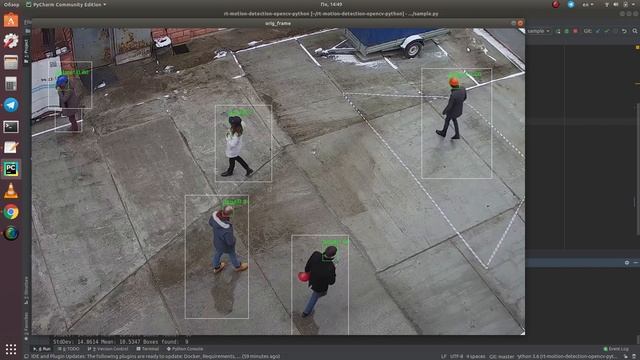
Task: Revert changes with the undo arrow icon
Action: pos(624,31)
